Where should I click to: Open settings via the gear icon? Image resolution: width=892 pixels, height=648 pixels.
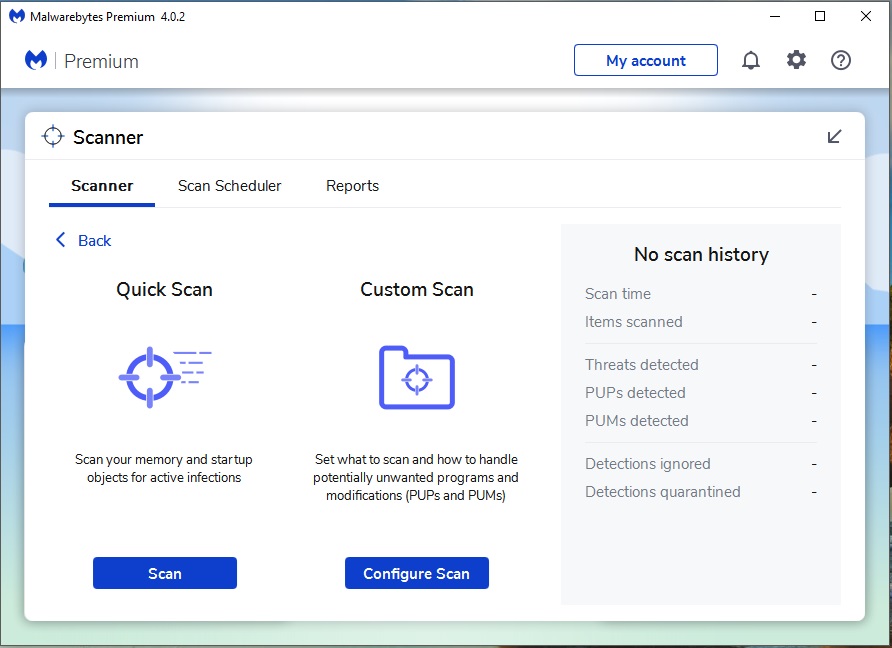(796, 60)
